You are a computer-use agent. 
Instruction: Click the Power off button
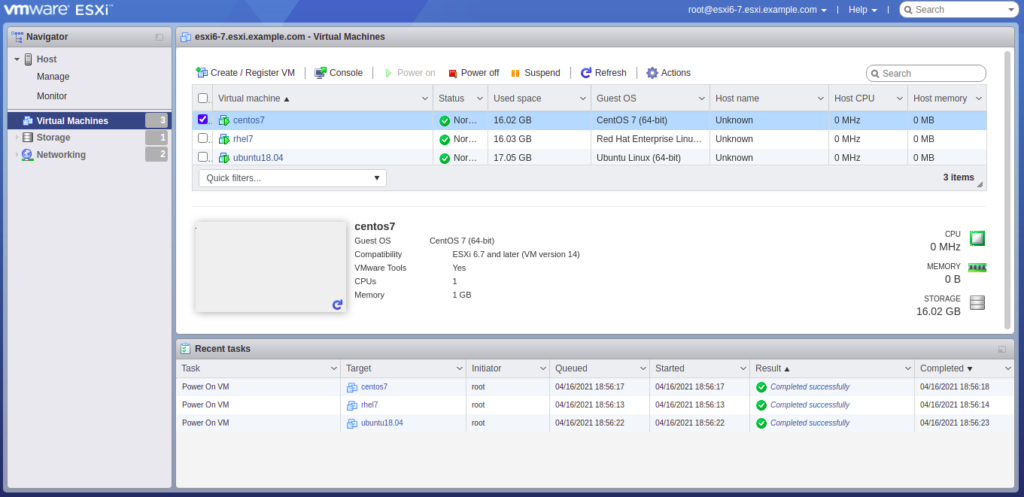click(473, 72)
